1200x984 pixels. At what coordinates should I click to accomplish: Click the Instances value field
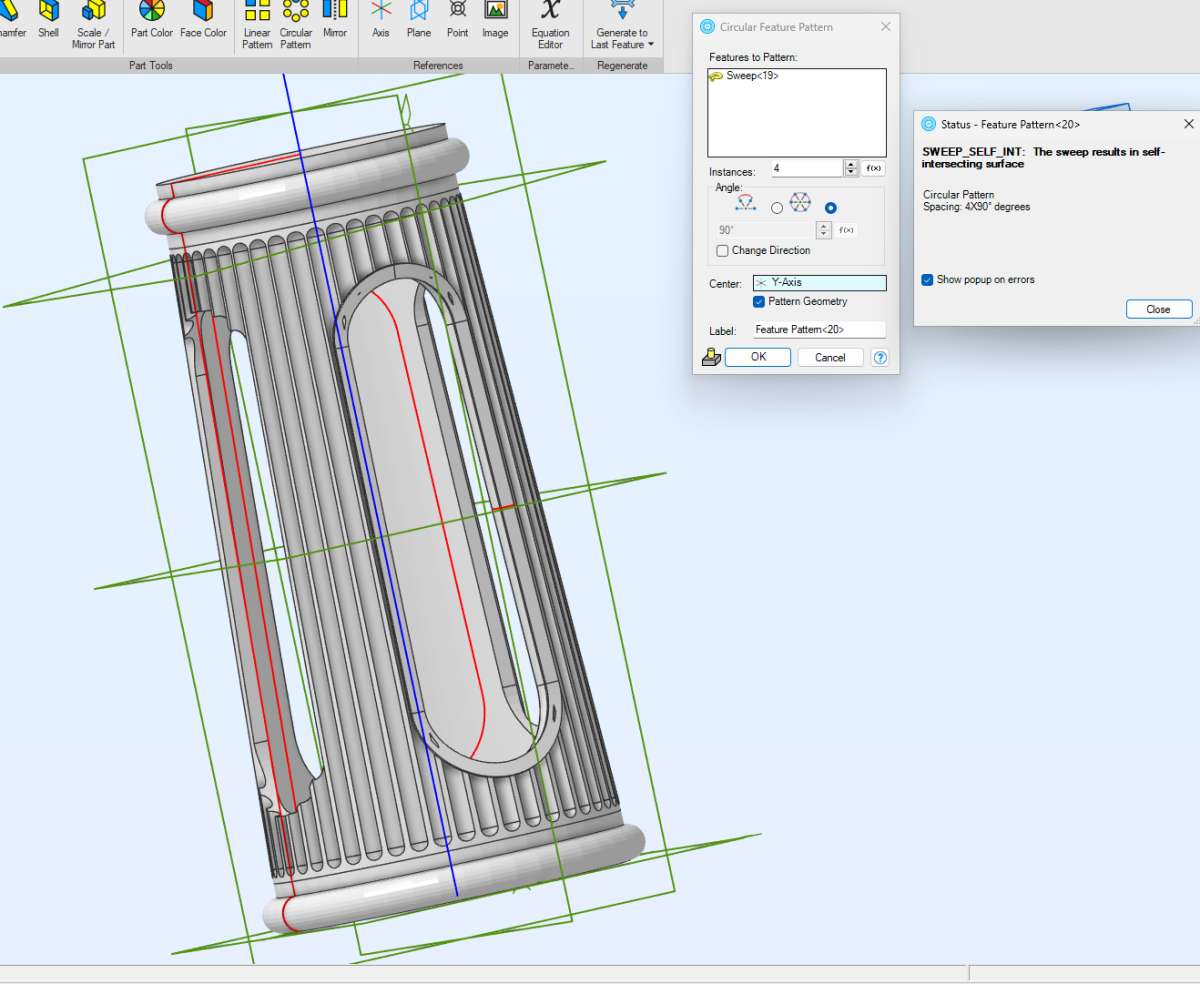[x=807, y=169]
